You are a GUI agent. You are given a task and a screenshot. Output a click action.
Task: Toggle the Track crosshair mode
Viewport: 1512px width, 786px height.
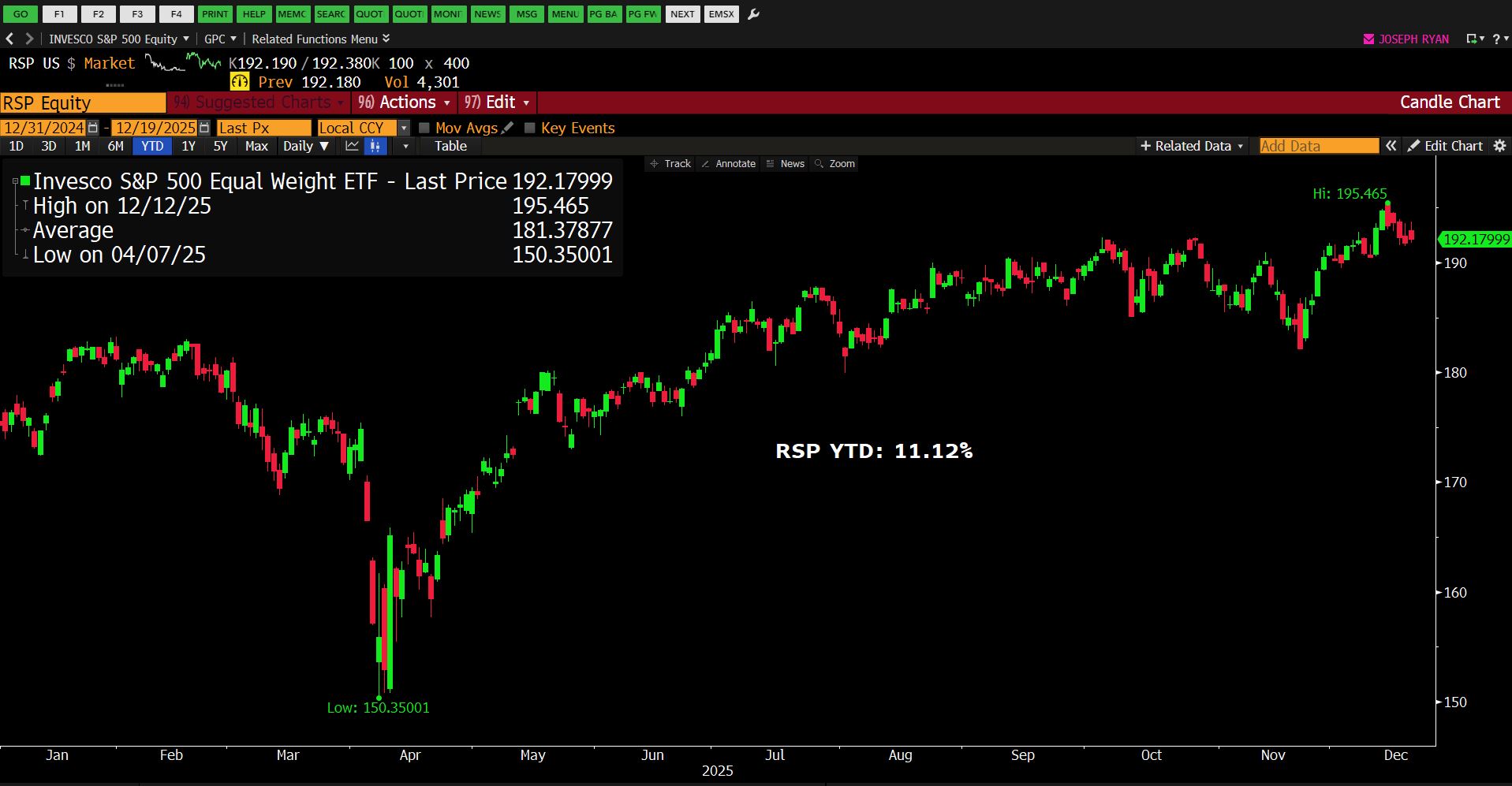click(670, 164)
